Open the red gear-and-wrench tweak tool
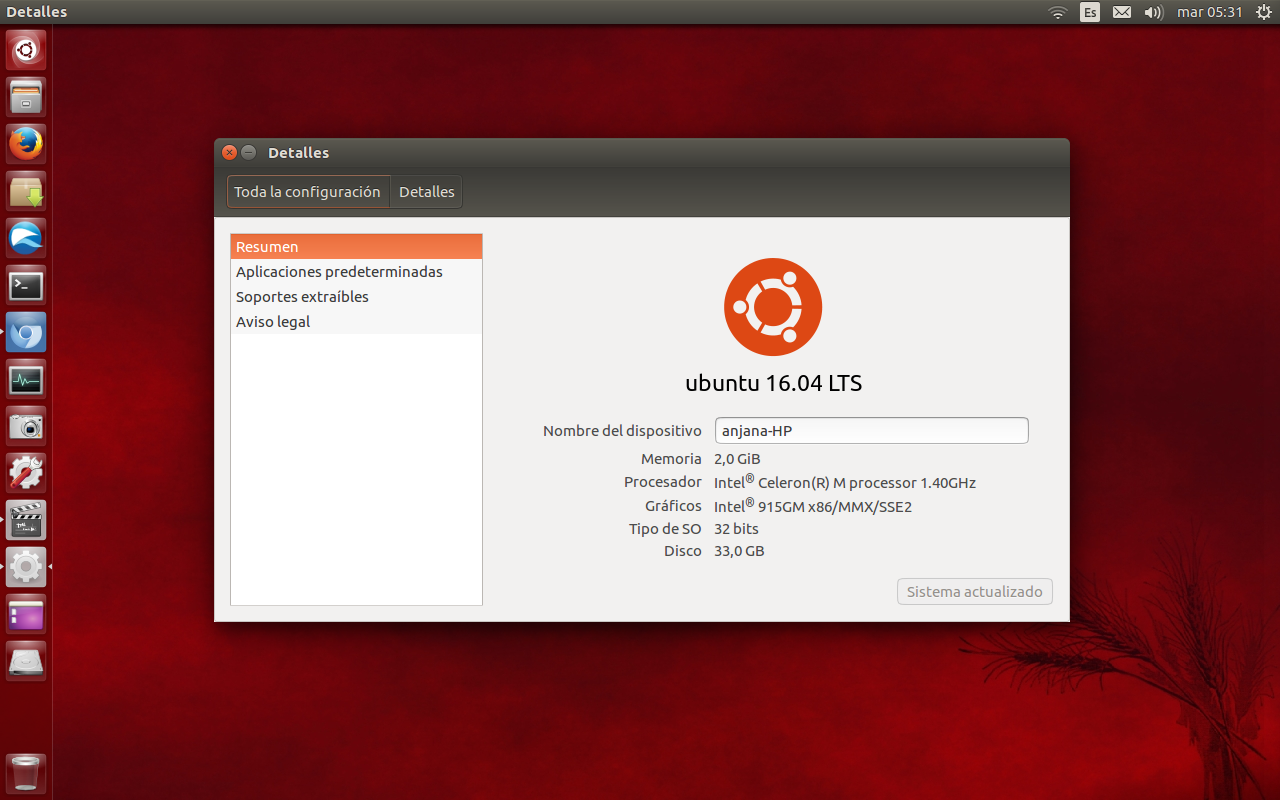The height and width of the screenshot is (800, 1280). pos(26,473)
